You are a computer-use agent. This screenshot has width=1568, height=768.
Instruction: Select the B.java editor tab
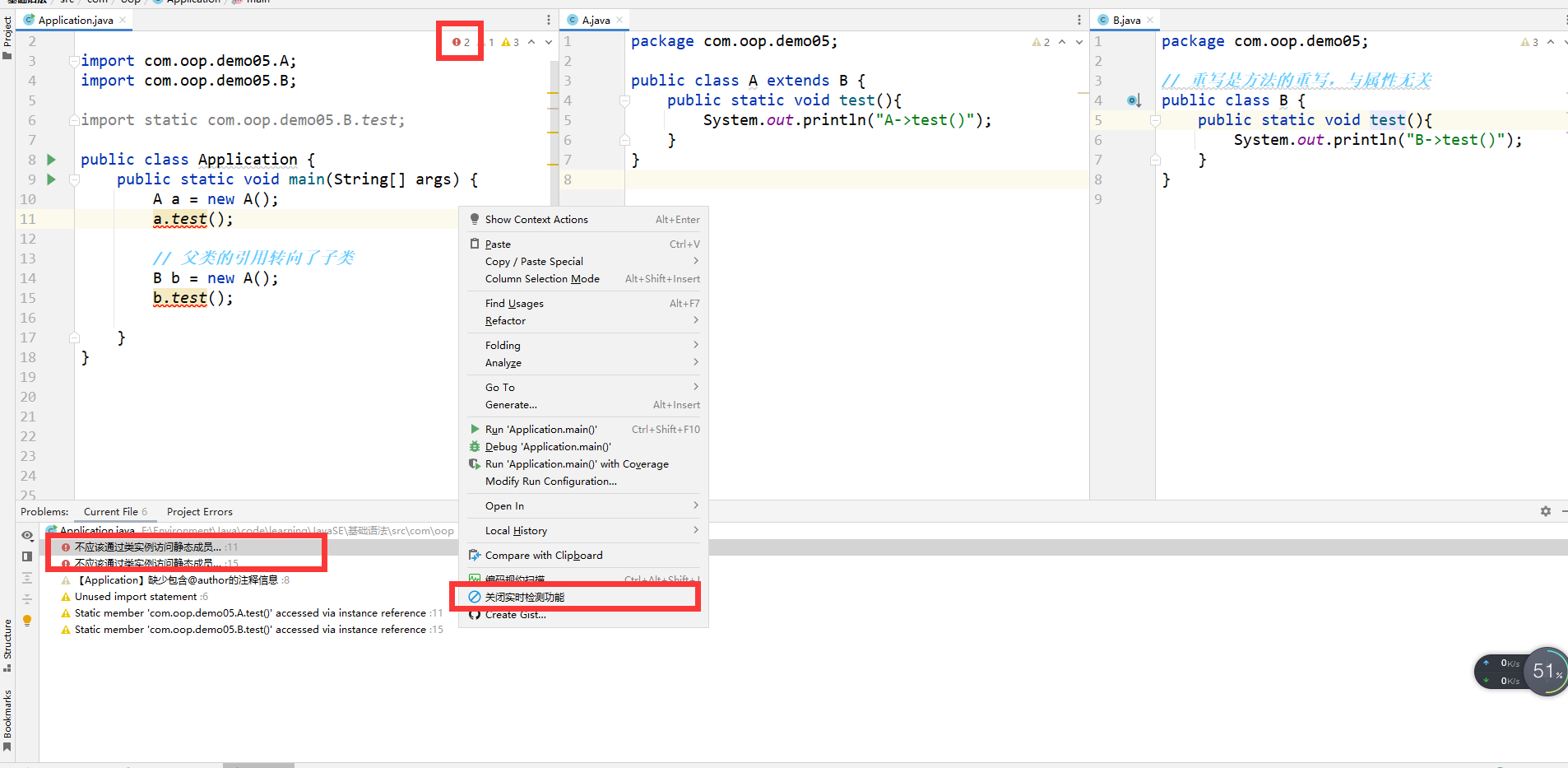tap(1125, 20)
